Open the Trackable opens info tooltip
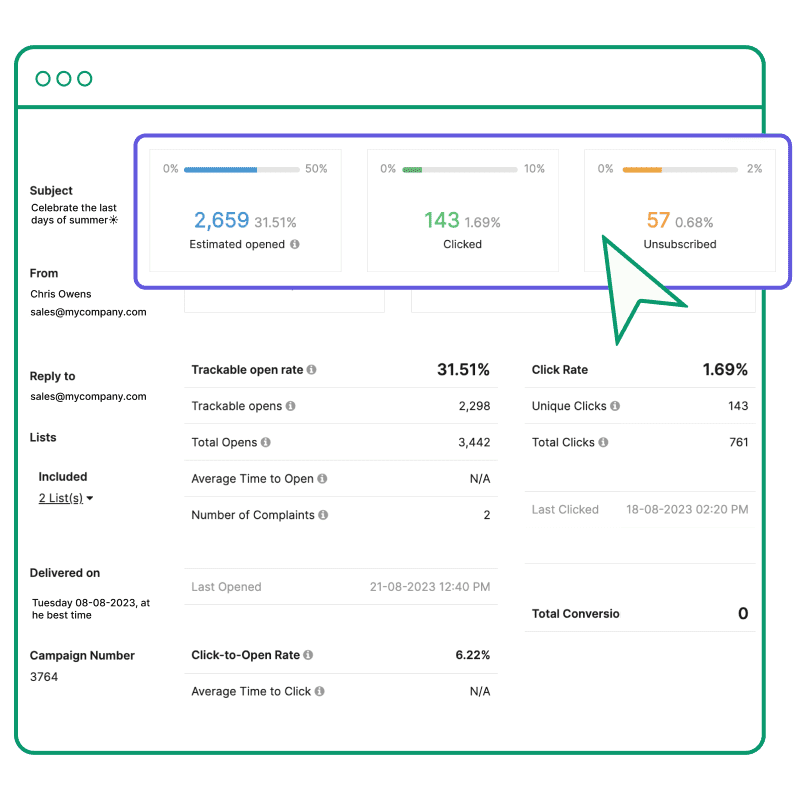Screen dimensions: 801x800 tap(291, 405)
